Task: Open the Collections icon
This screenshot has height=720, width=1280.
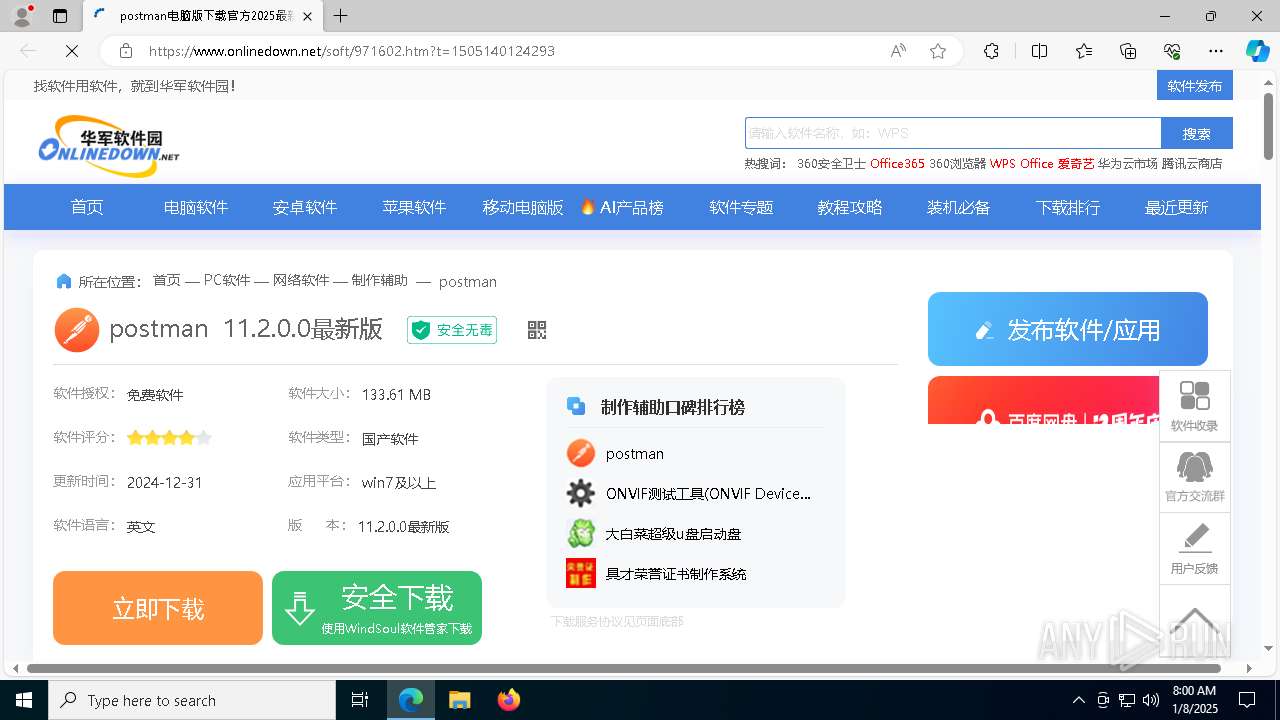Action: [1128, 51]
